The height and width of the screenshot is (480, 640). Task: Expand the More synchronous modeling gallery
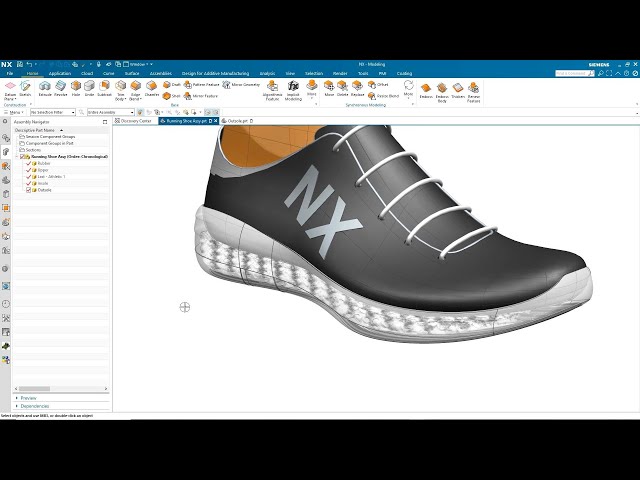pos(408,89)
